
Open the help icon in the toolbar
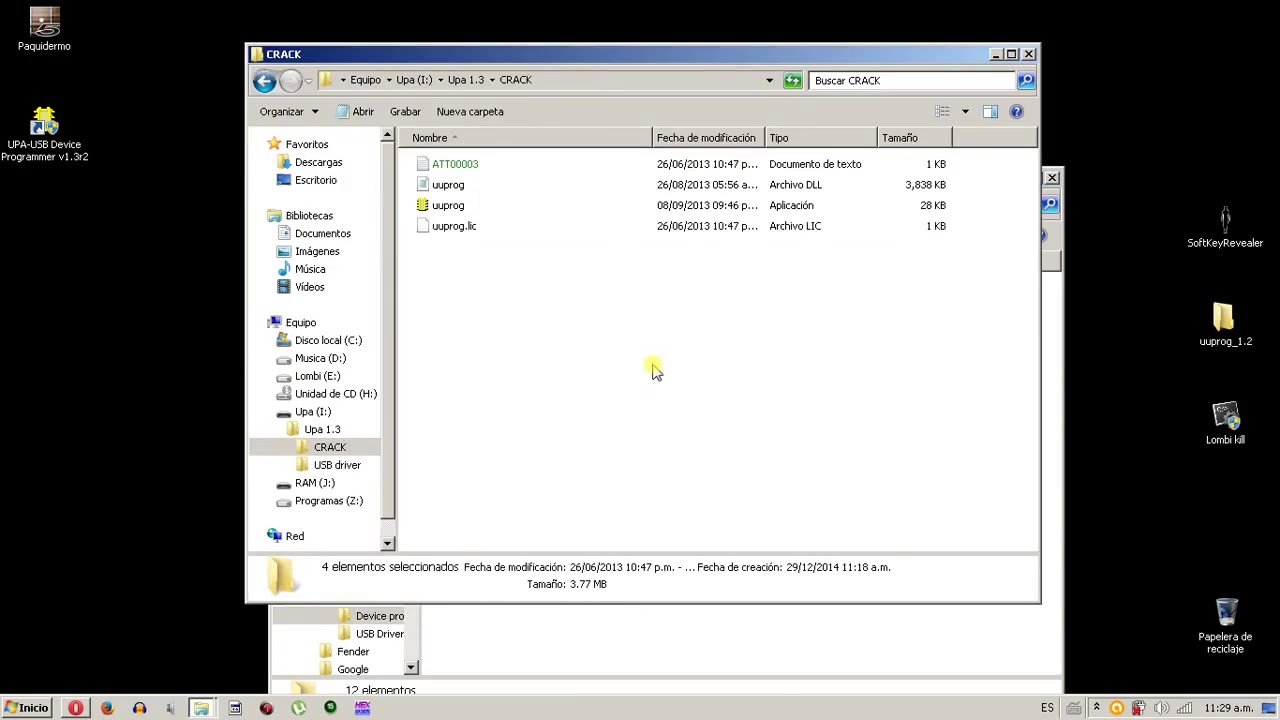tap(1016, 112)
